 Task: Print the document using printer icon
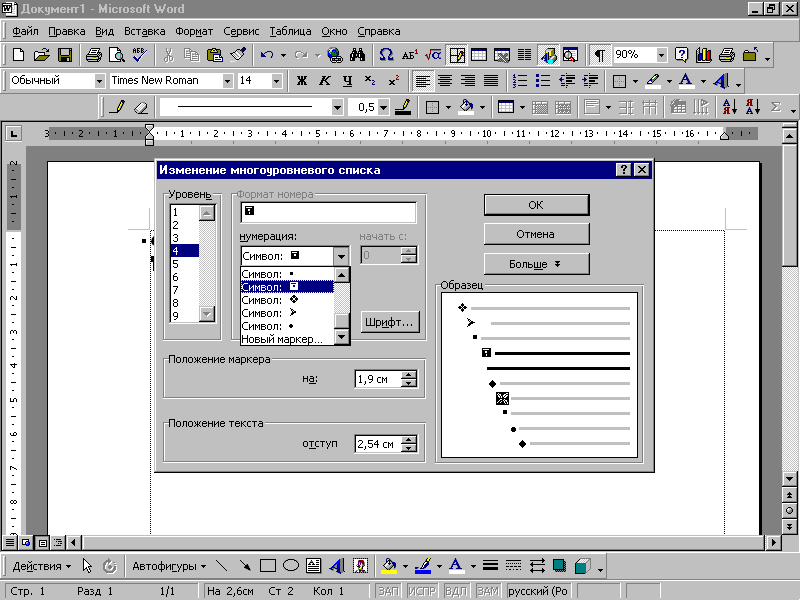tap(93, 55)
